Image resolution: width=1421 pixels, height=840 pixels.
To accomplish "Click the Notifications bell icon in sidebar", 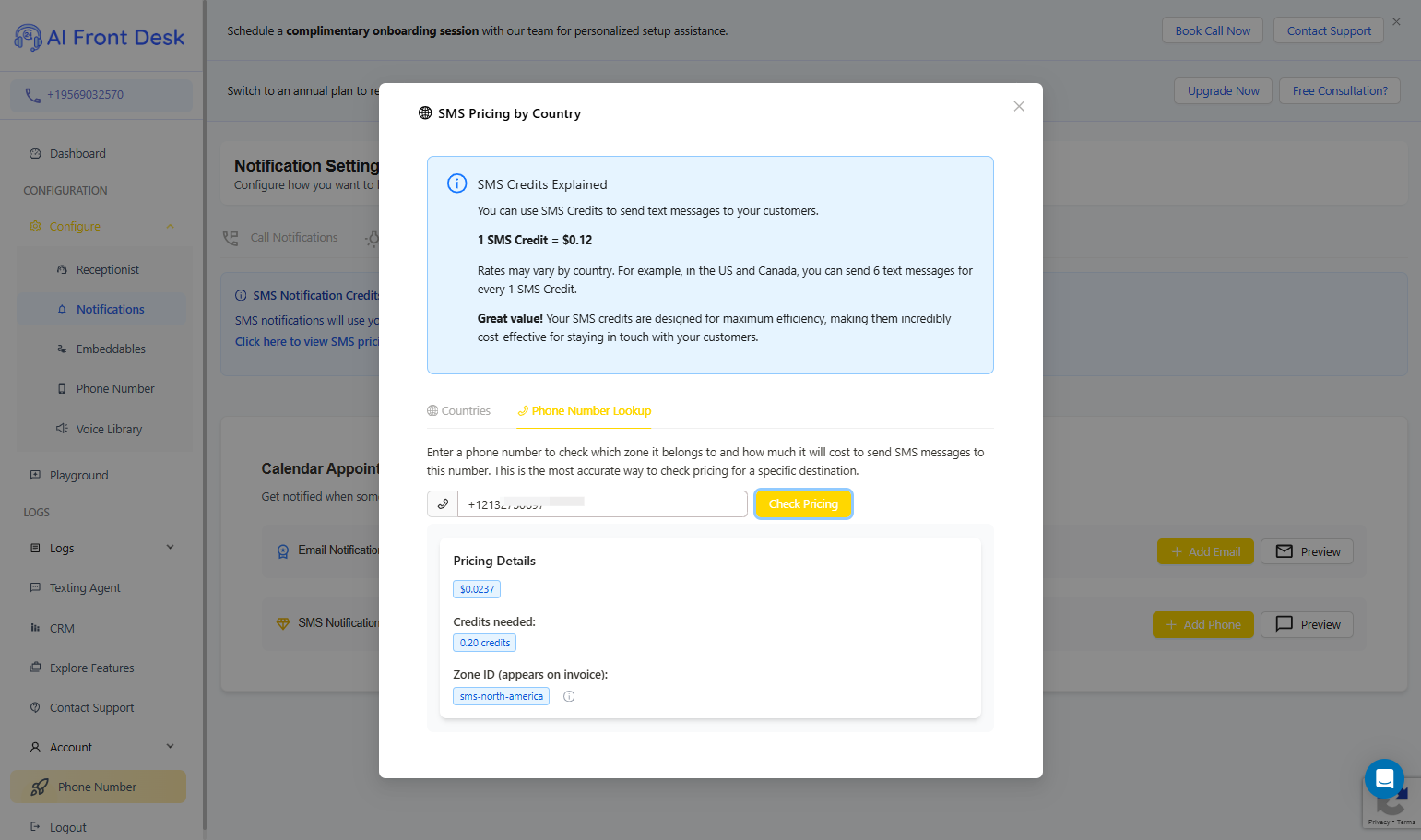I will (62, 309).
